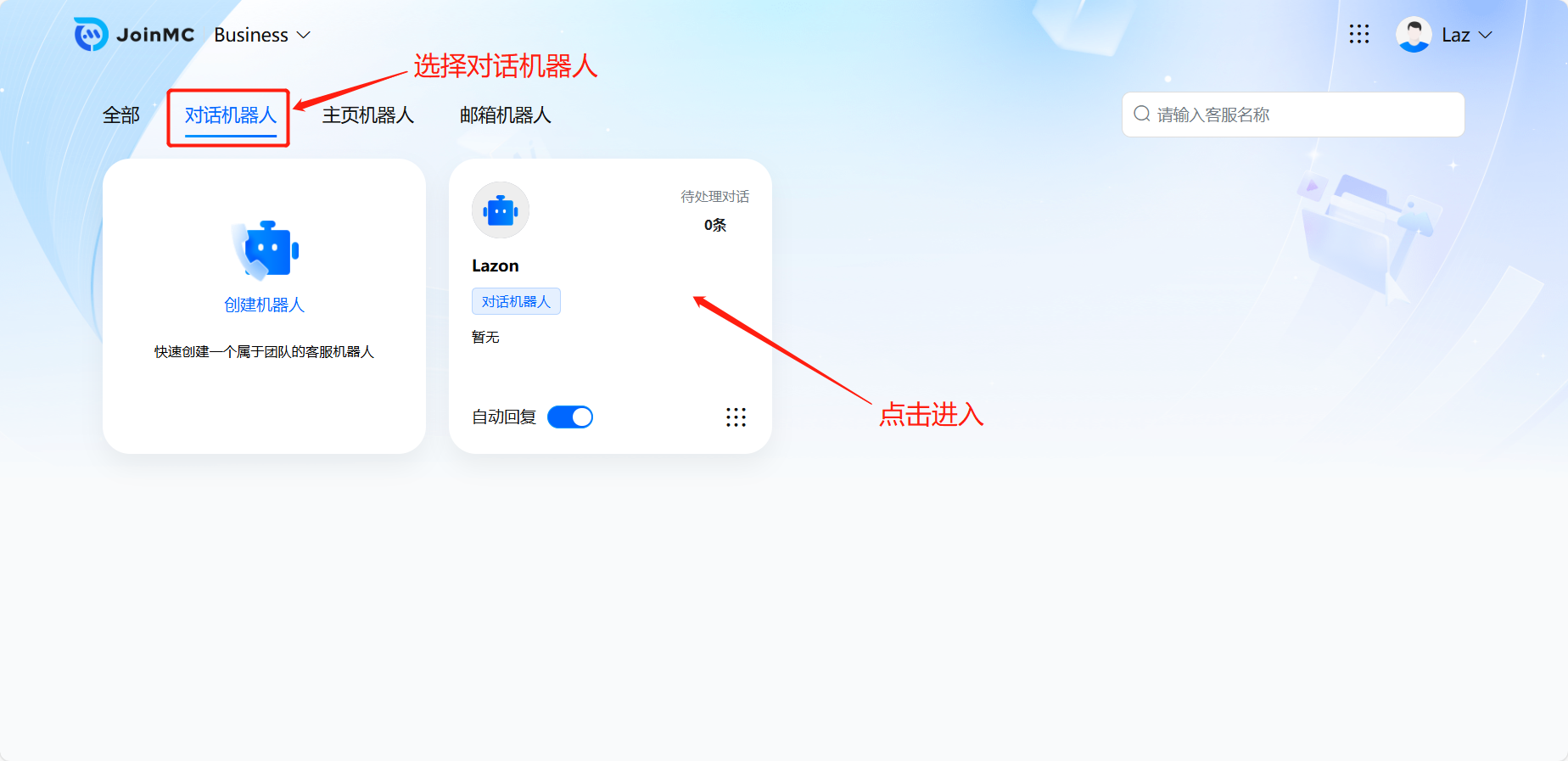1568x761 pixels.
Task: Focus the 请输入客服名称 search field
Action: [x=1293, y=115]
